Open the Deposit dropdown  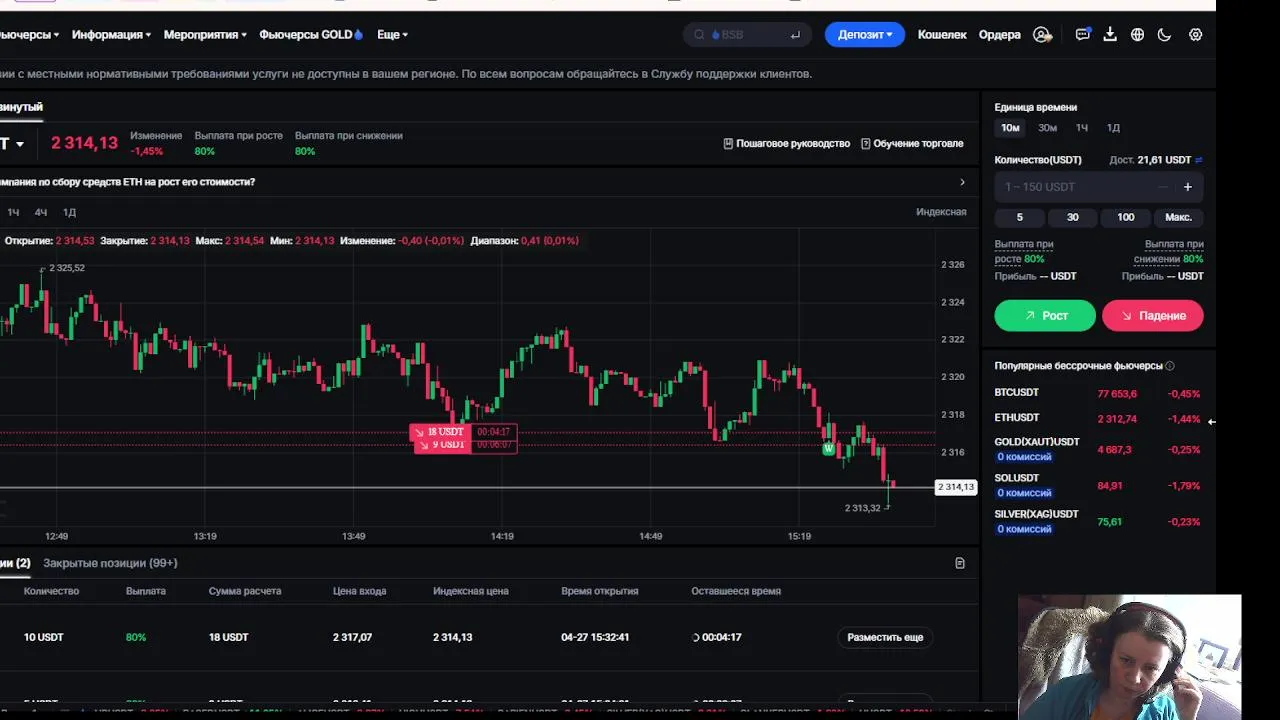(x=865, y=35)
